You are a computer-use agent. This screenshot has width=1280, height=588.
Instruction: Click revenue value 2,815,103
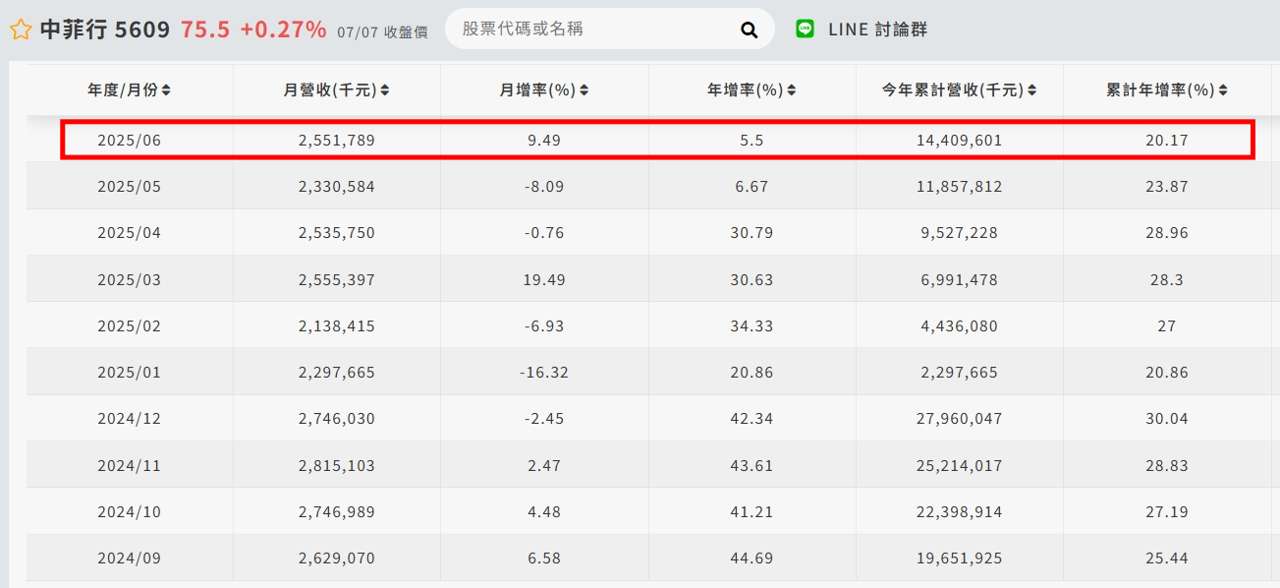(336, 466)
